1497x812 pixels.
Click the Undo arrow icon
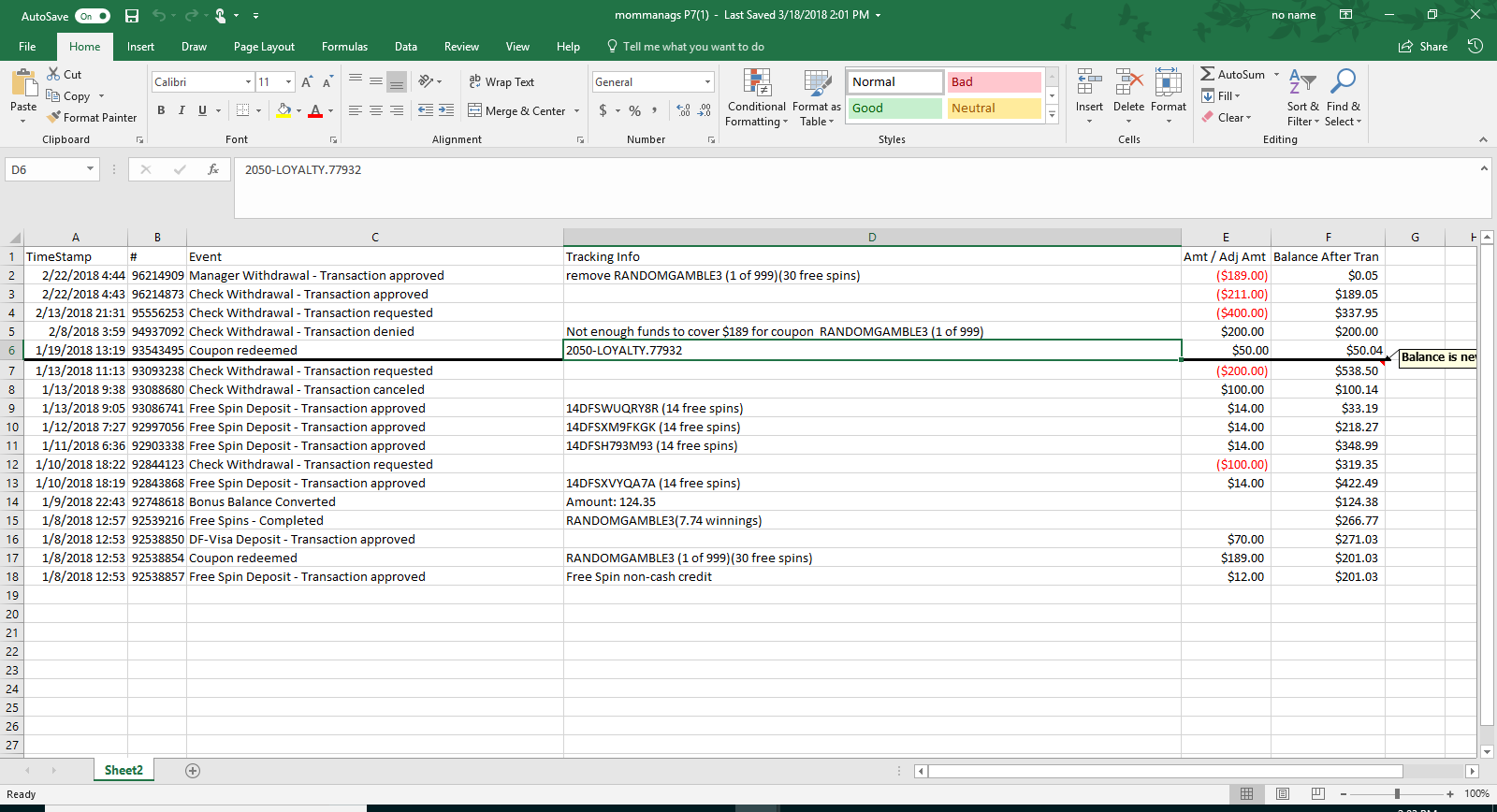click(x=159, y=16)
